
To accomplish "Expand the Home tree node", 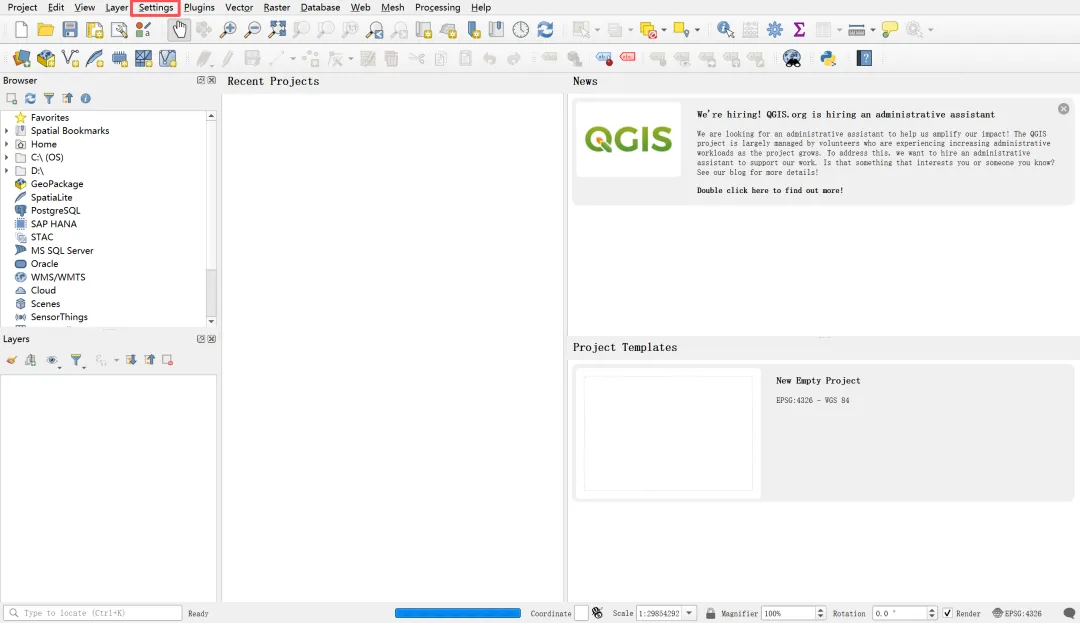I will click(x=7, y=144).
